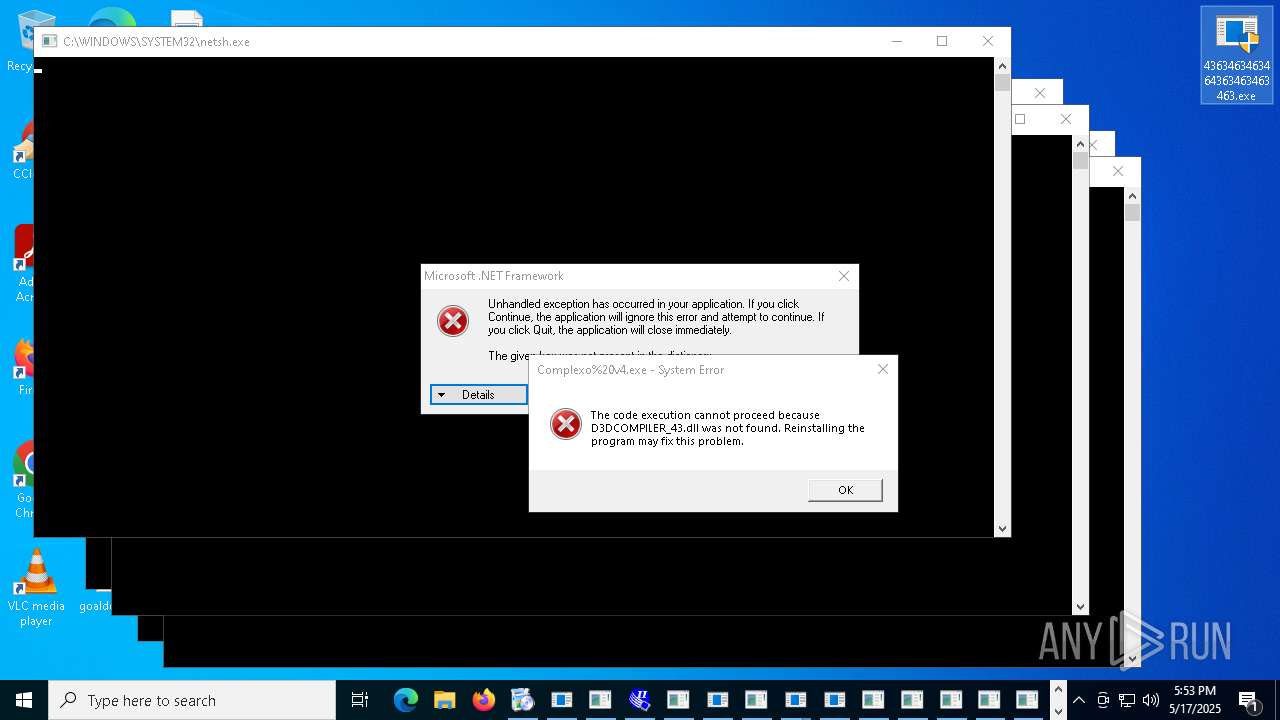Click the Unhandled exception message text
1280x720 pixels.
pos(656,317)
